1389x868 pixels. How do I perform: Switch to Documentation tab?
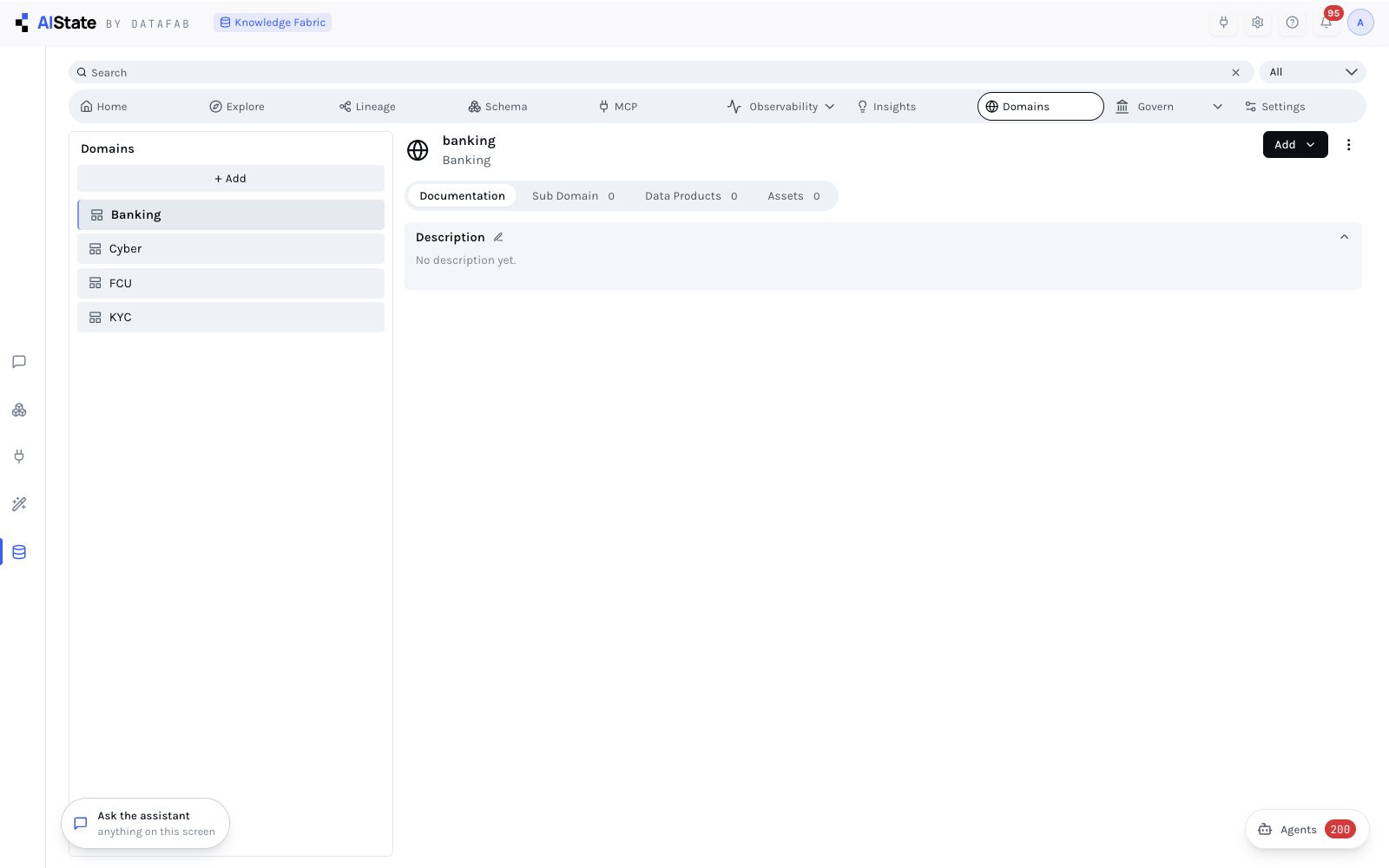[462, 196]
